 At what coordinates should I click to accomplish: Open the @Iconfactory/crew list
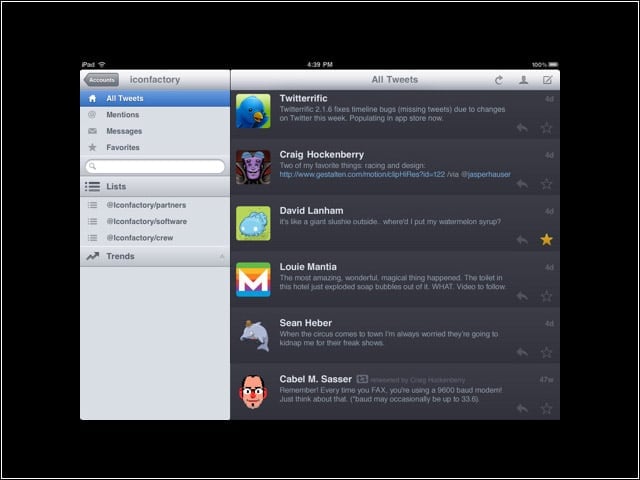155,238
